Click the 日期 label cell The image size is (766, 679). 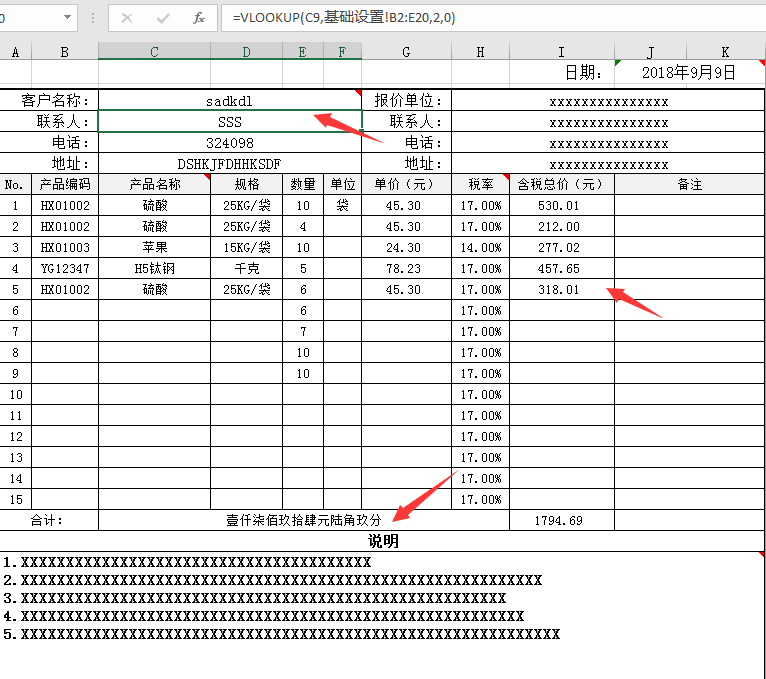[x=562, y=73]
